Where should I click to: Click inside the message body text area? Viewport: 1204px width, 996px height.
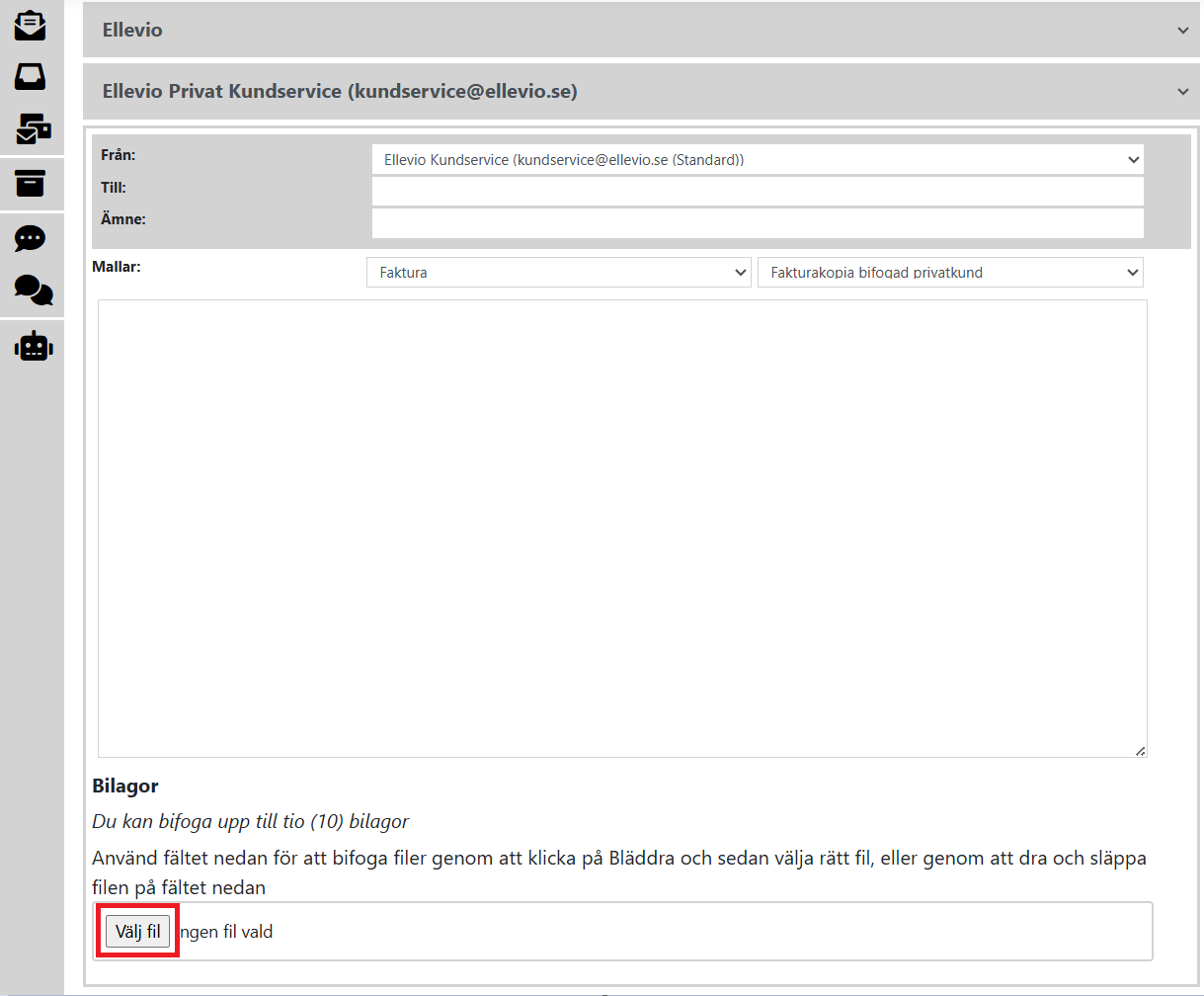[x=622, y=529]
